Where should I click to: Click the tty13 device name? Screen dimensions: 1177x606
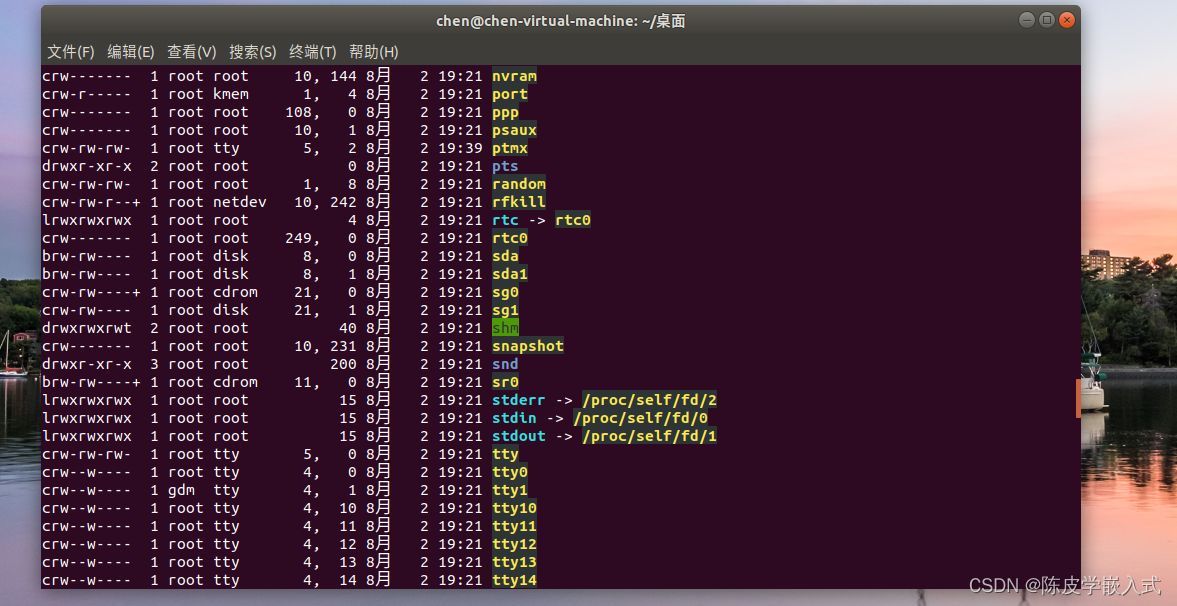514,562
